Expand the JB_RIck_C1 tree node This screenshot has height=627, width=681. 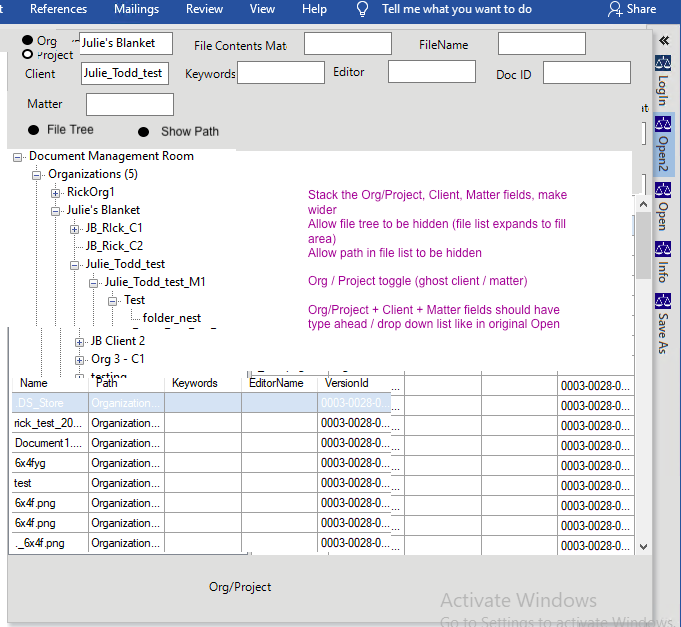(x=74, y=229)
